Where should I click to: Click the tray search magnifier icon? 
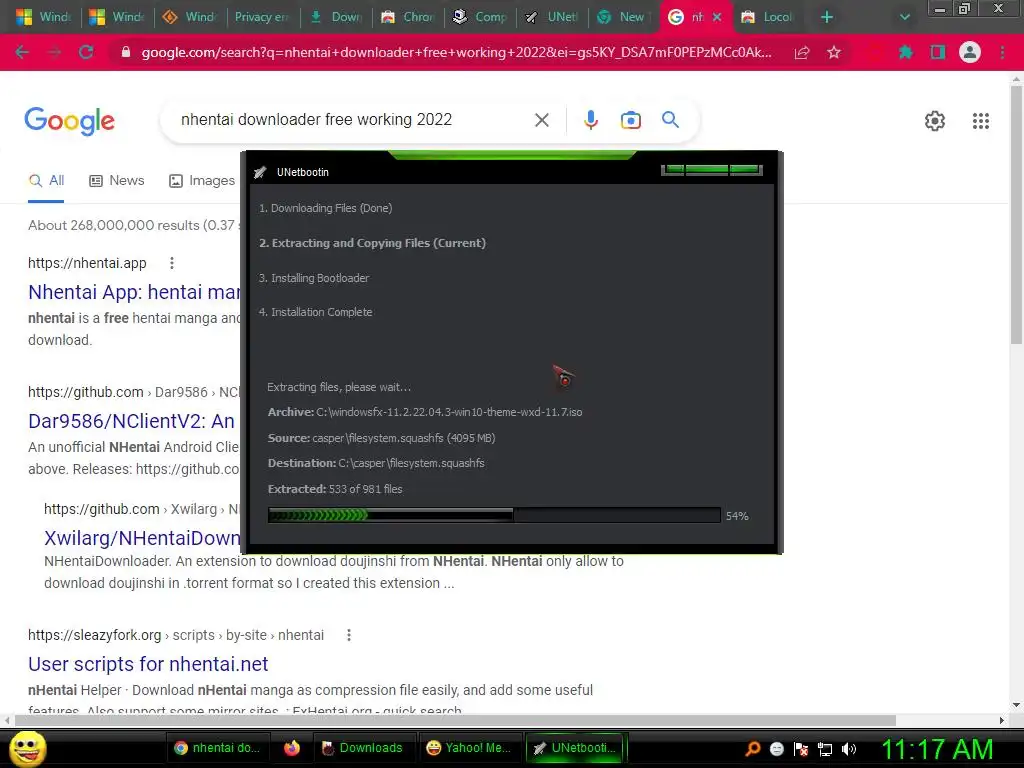[752, 749]
